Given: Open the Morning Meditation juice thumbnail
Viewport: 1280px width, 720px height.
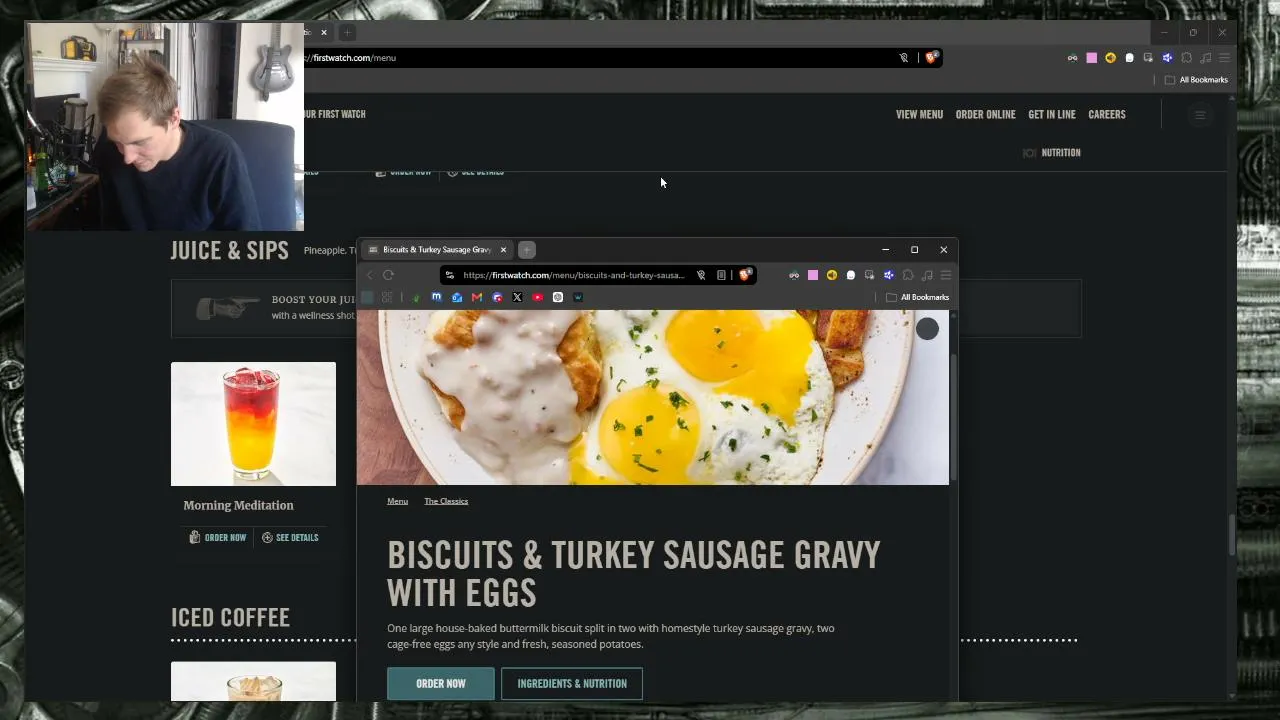Looking at the screenshot, I should point(253,424).
